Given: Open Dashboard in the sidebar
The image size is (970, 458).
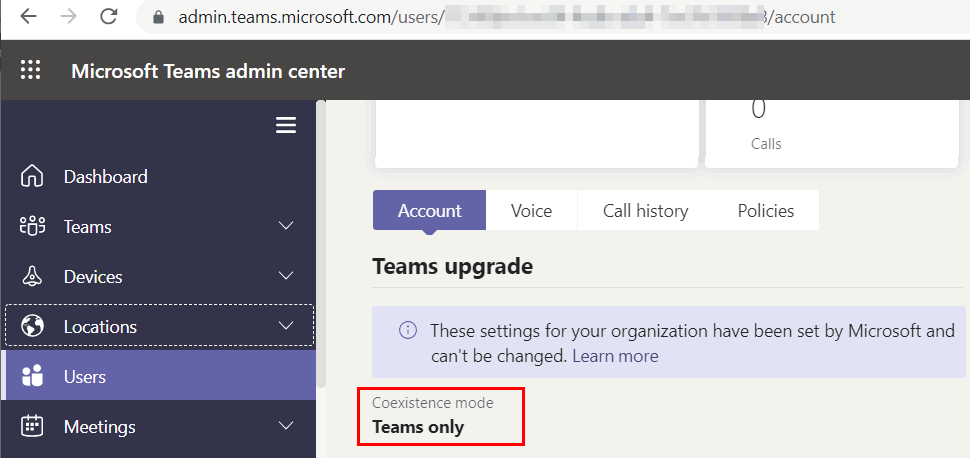Looking at the screenshot, I should coord(158,176).
